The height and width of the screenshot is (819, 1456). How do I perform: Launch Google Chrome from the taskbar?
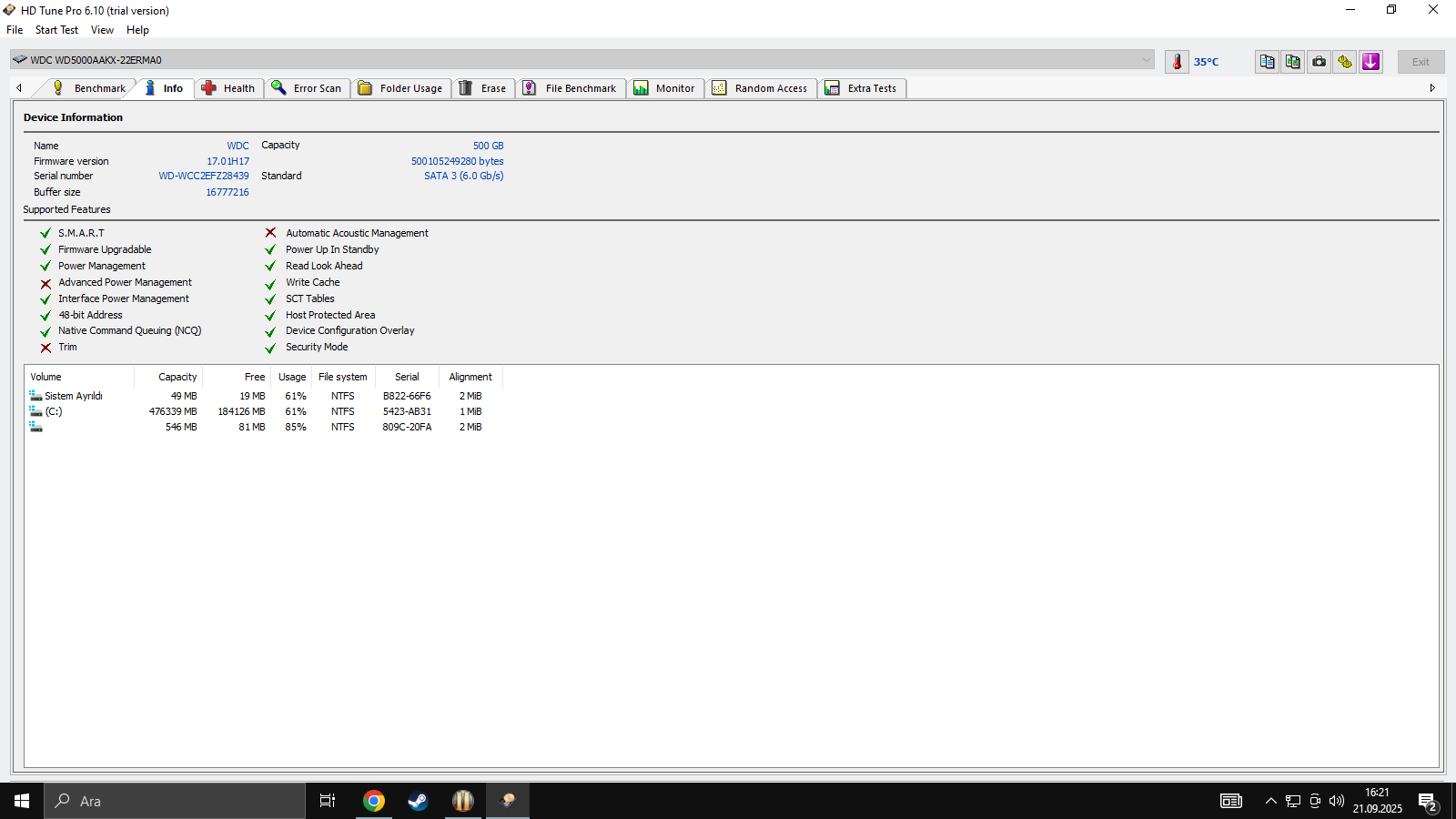pyautogui.click(x=373, y=801)
